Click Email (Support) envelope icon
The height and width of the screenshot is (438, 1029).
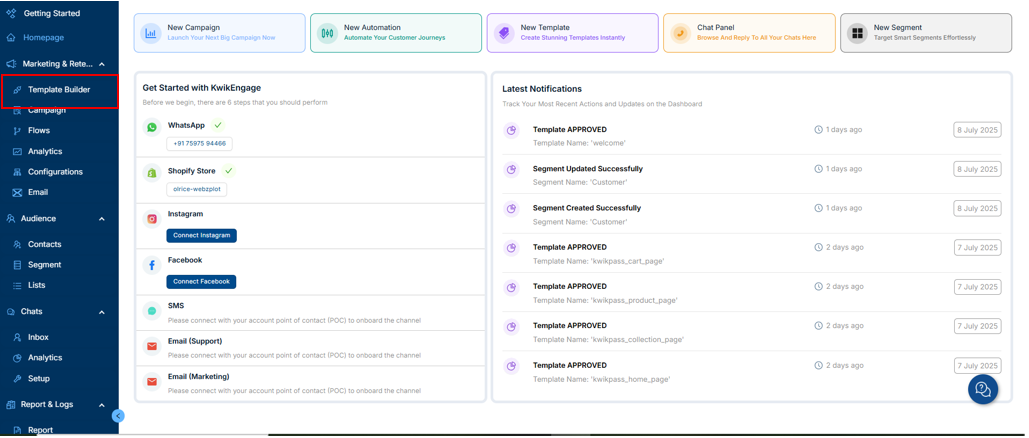click(152, 346)
